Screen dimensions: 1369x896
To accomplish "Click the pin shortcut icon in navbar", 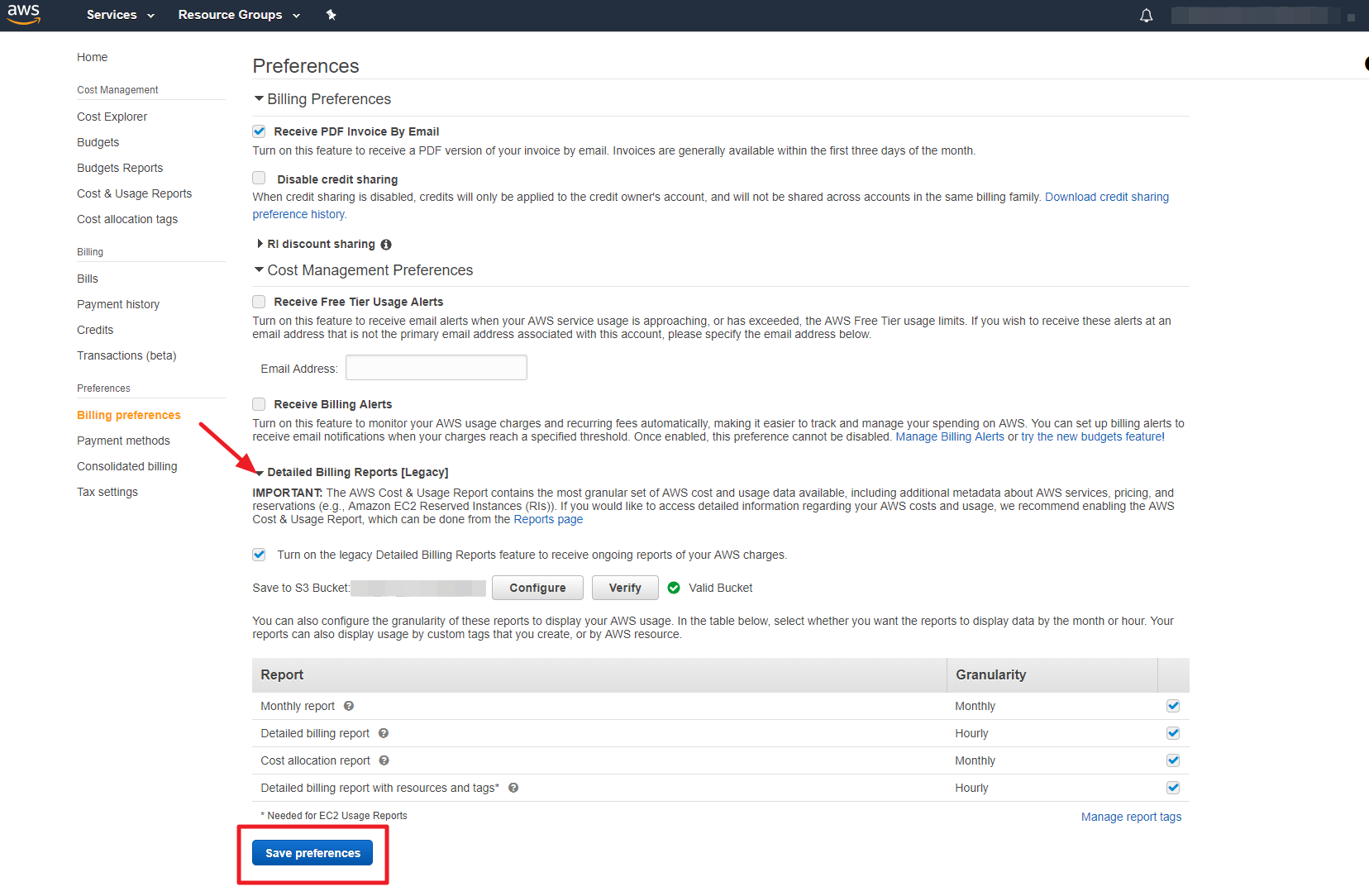I will (331, 15).
